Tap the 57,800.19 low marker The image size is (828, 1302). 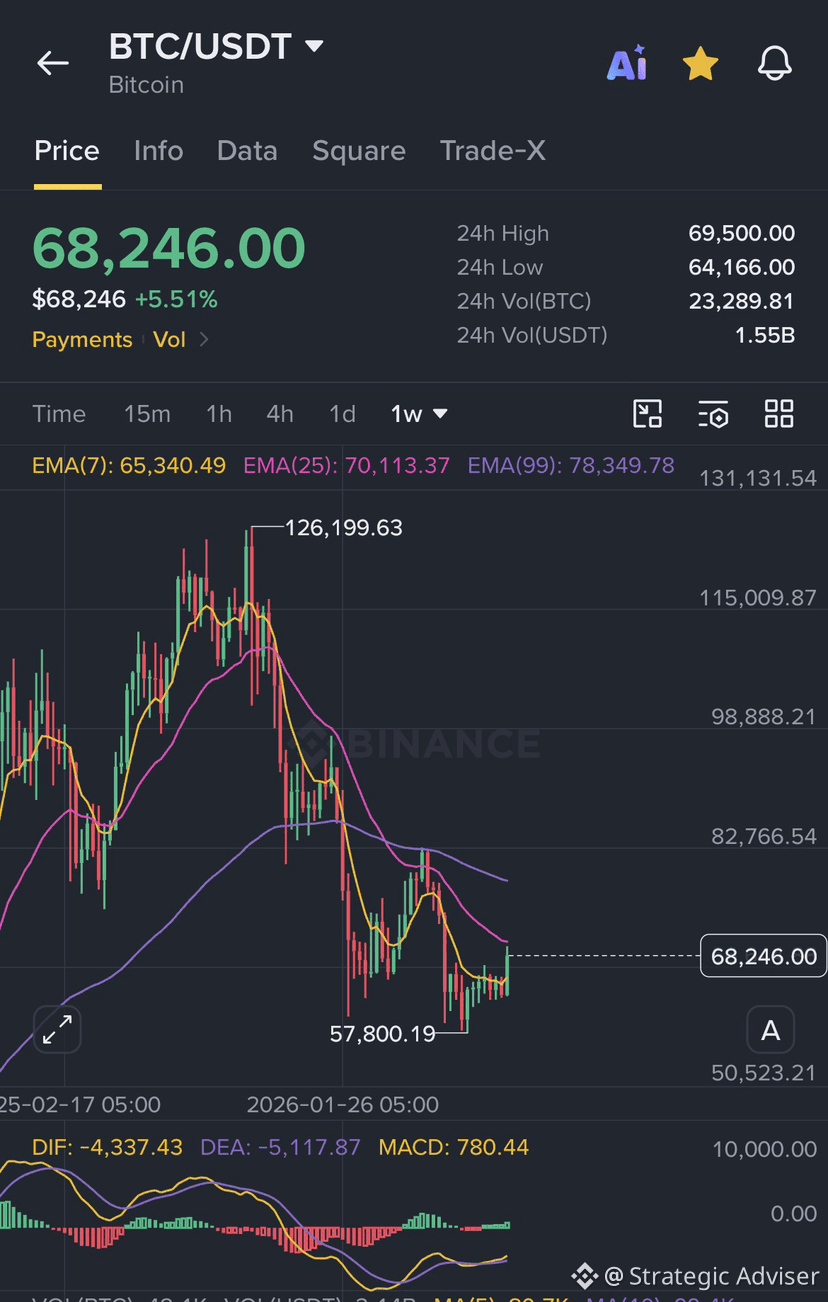pos(383,1033)
